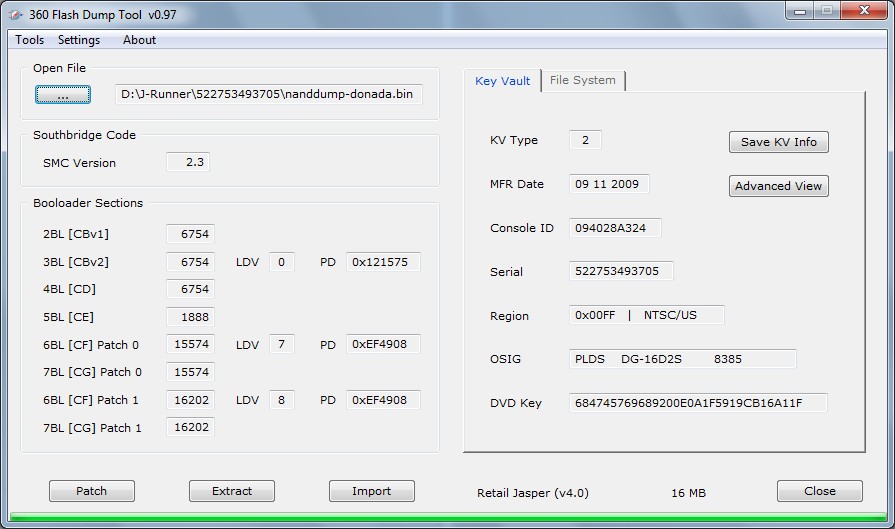Click the Save KV Info button

(779, 142)
